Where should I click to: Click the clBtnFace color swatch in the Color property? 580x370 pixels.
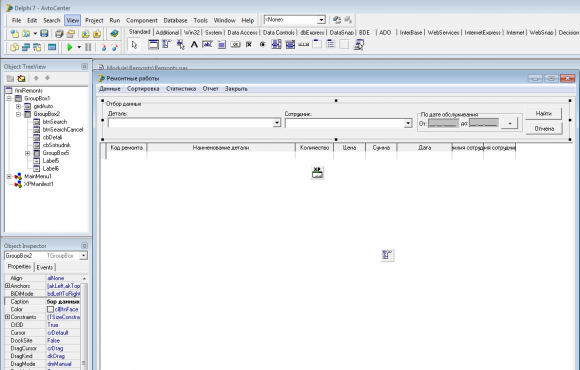click(51, 309)
